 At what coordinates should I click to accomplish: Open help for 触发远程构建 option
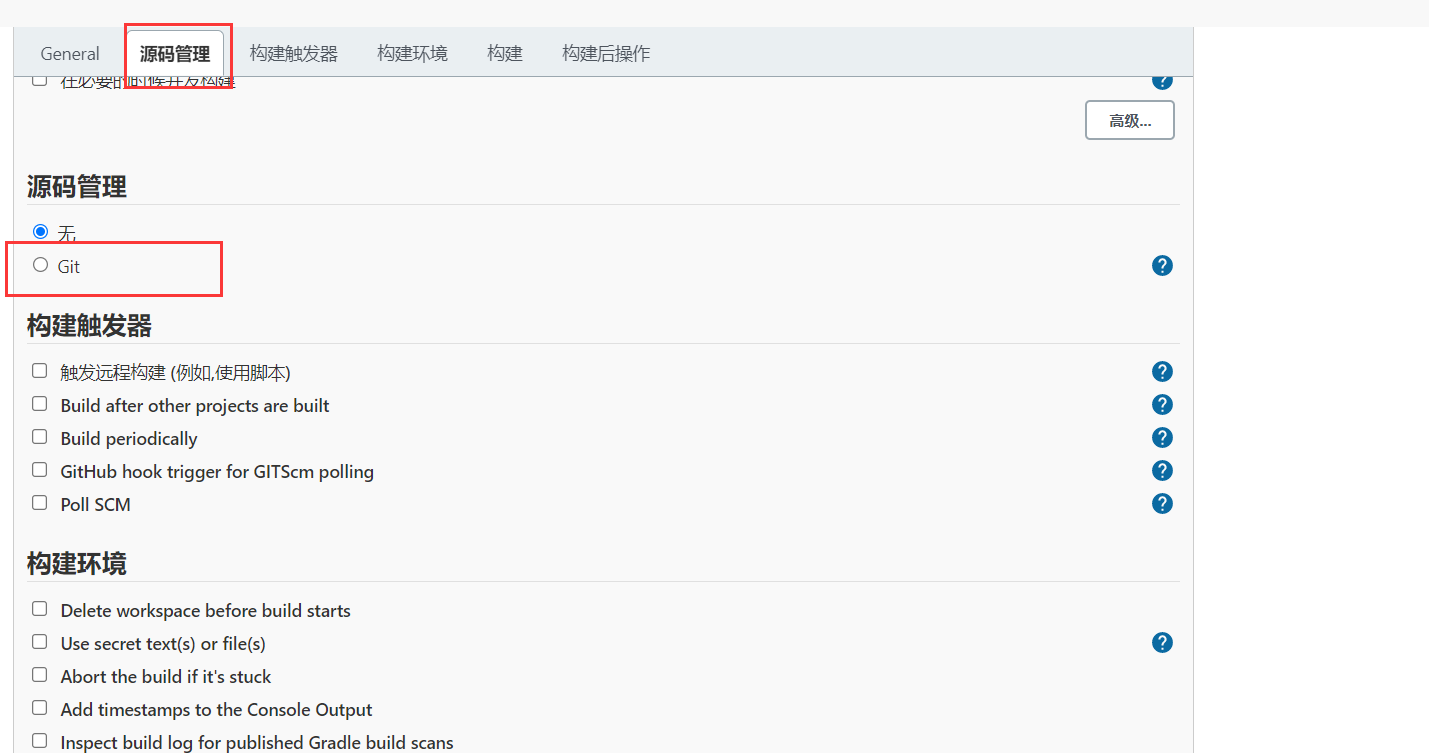click(1162, 372)
